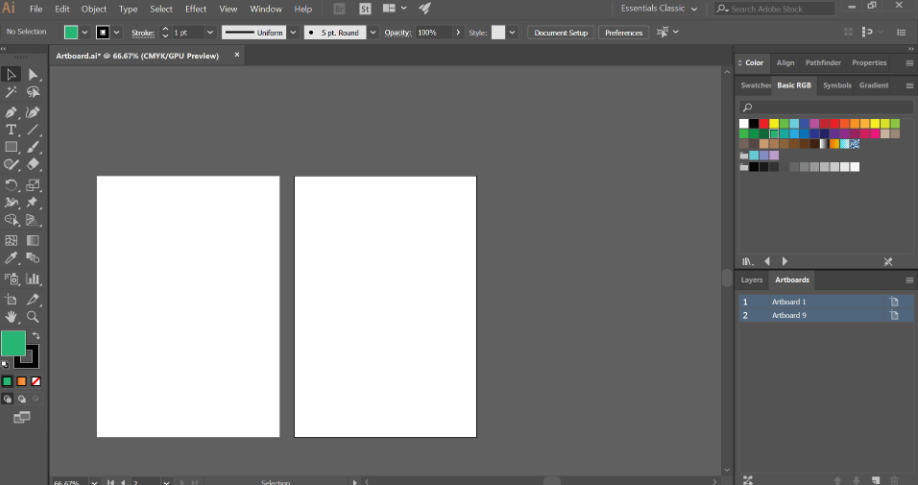Swap fill and stroke colors

tap(36, 336)
